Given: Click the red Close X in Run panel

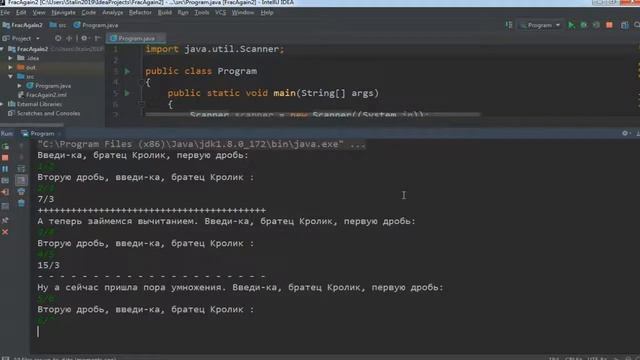Looking at the screenshot, I should [x=5, y=232].
